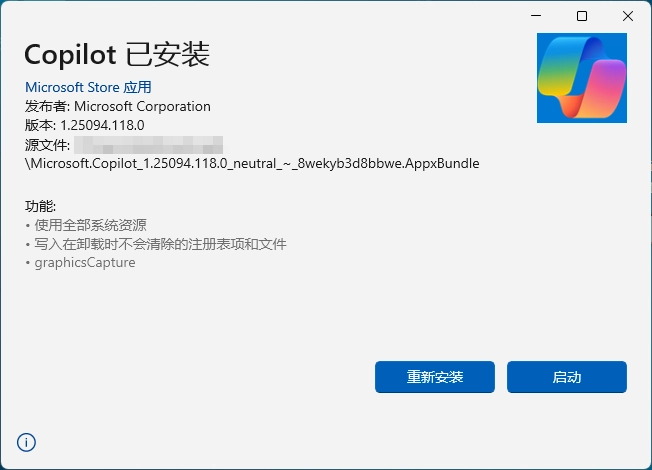Click the Copilot 已安装 heading
The height and width of the screenshot is (470, 652).
coord(117,53)
